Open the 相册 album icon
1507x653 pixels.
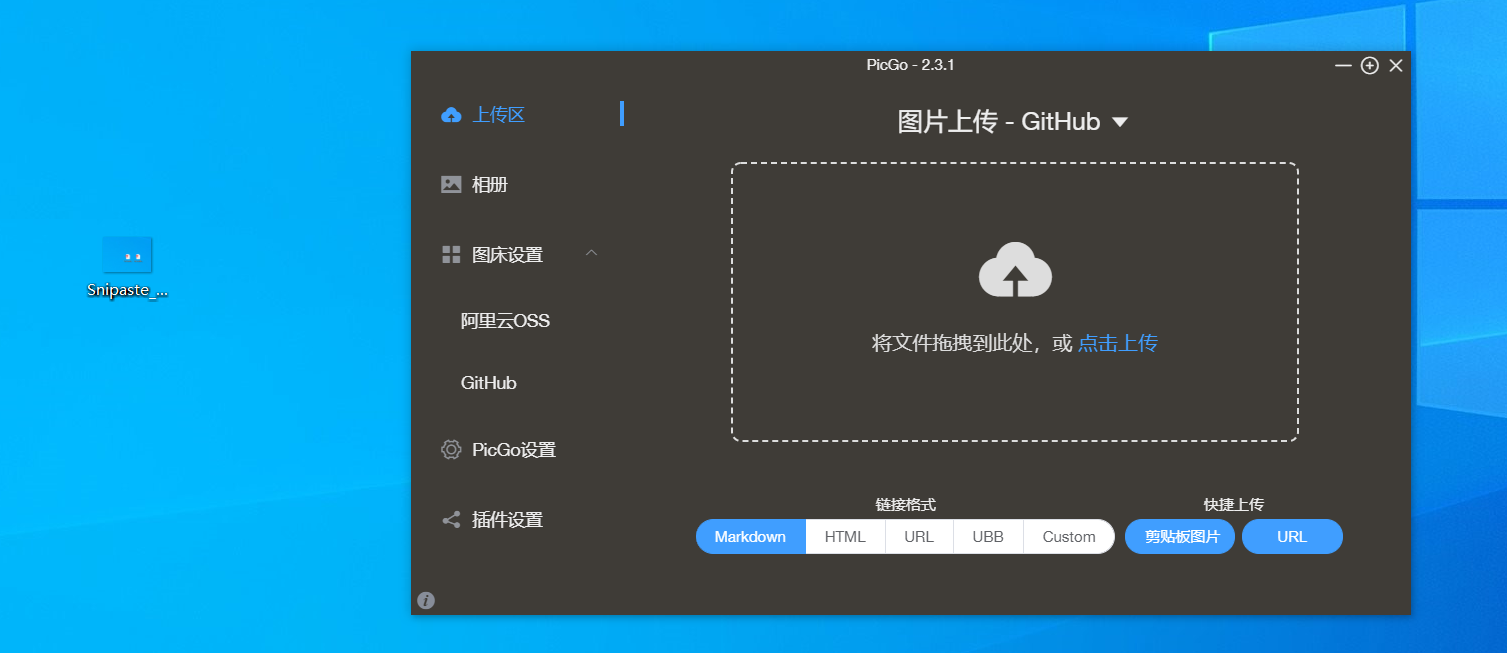451,185
